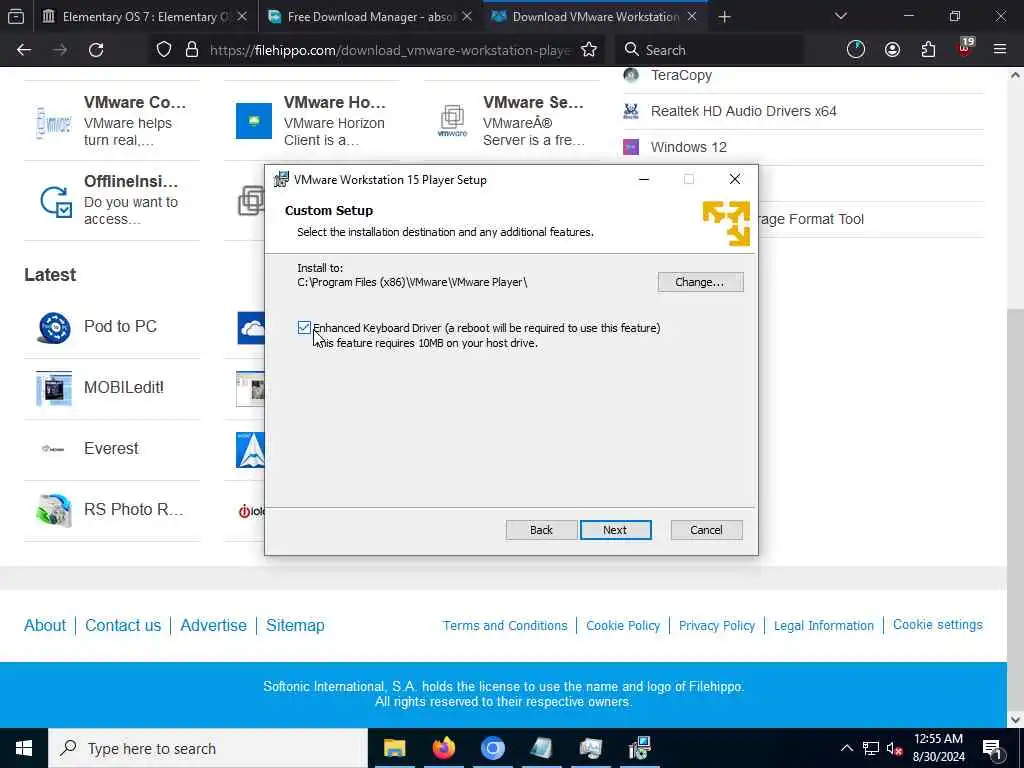Go Back in the VMware setup dialog
This screenshot has height=768, width=1024.
coord(541,530)
